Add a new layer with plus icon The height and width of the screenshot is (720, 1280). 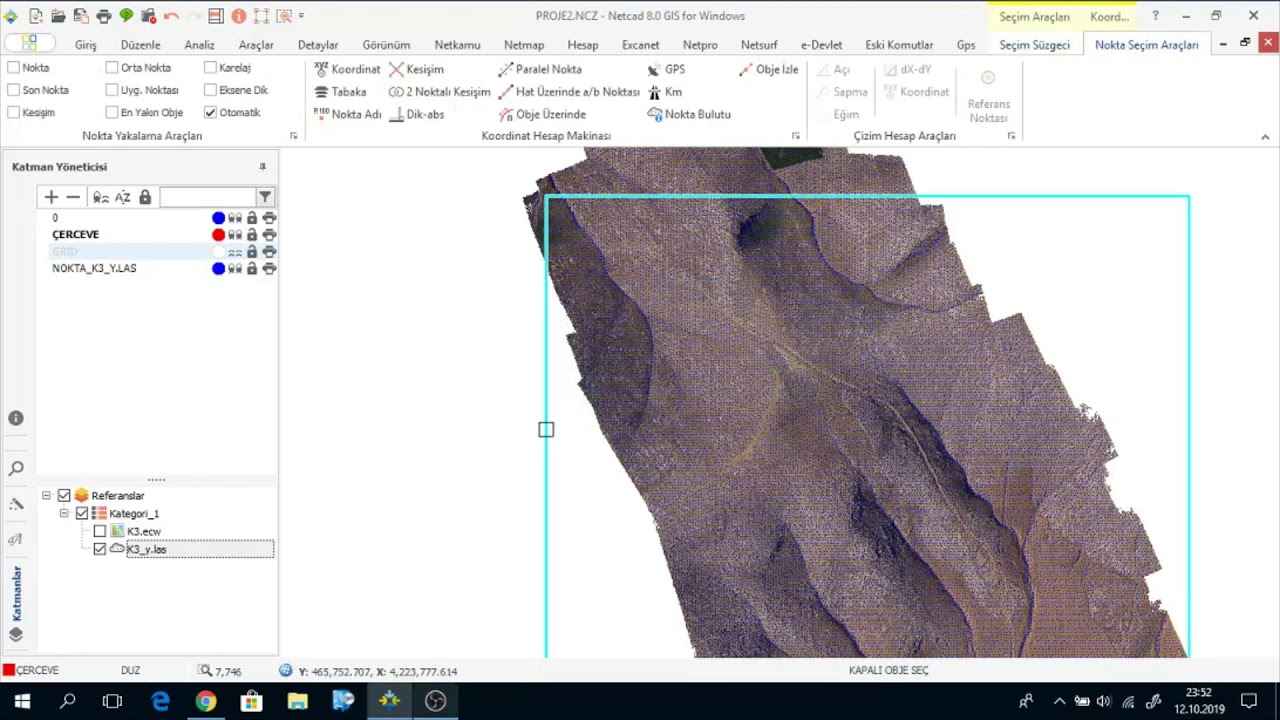tap(51, 197)
